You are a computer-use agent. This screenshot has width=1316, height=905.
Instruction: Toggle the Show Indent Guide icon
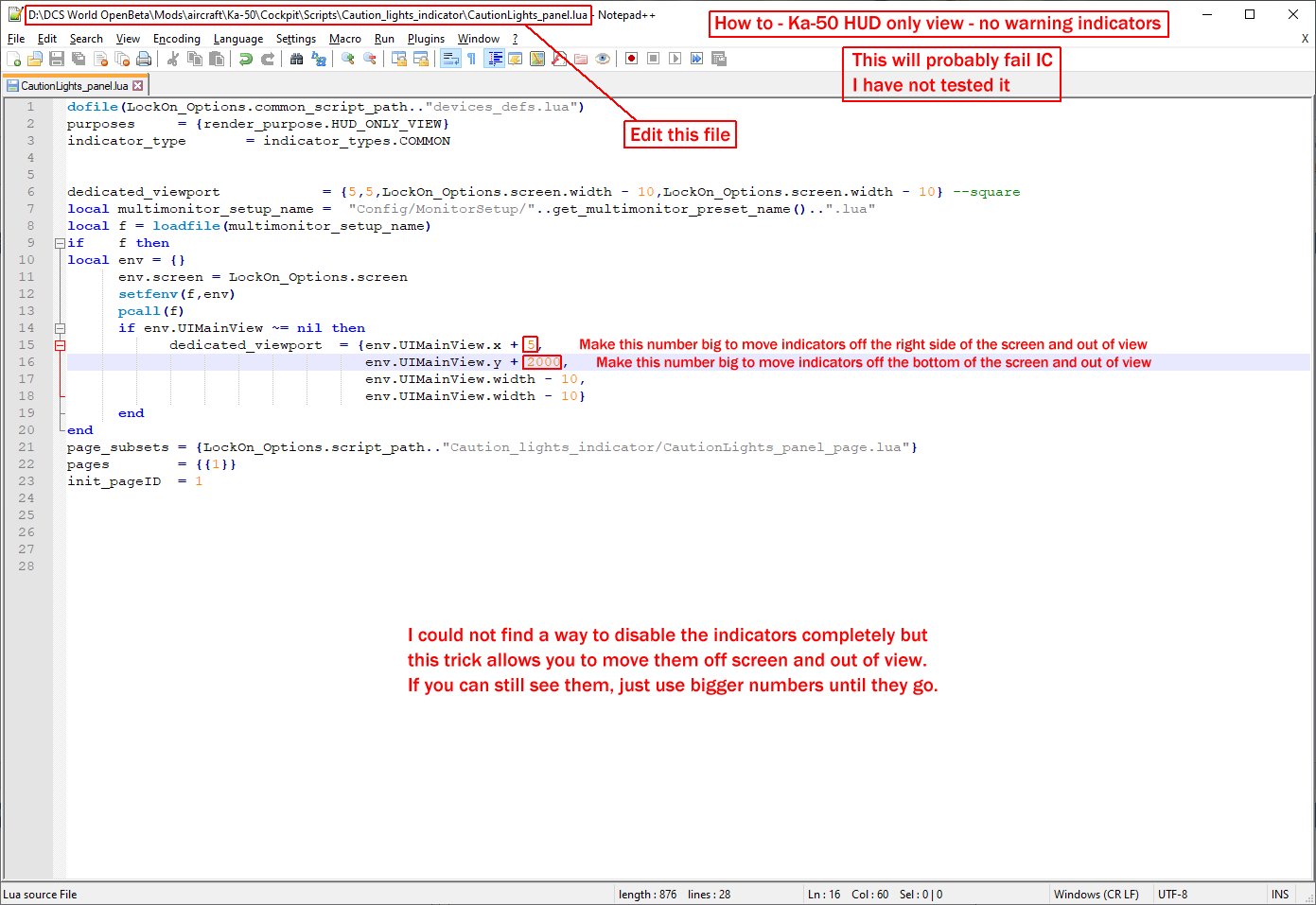pyautogui.click(x=495, y=59)
